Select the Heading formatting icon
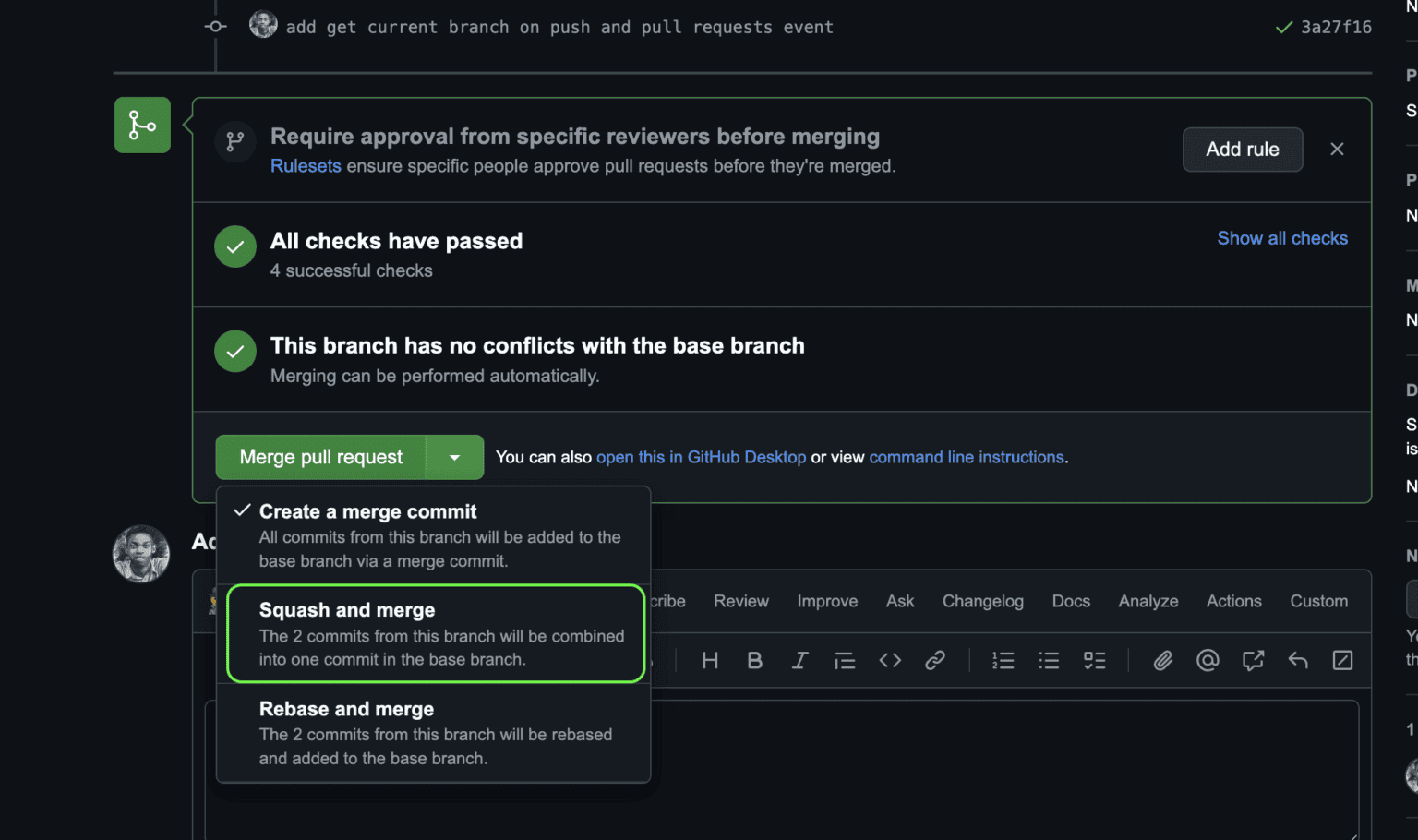1418x840 pixels. point(709,660)
